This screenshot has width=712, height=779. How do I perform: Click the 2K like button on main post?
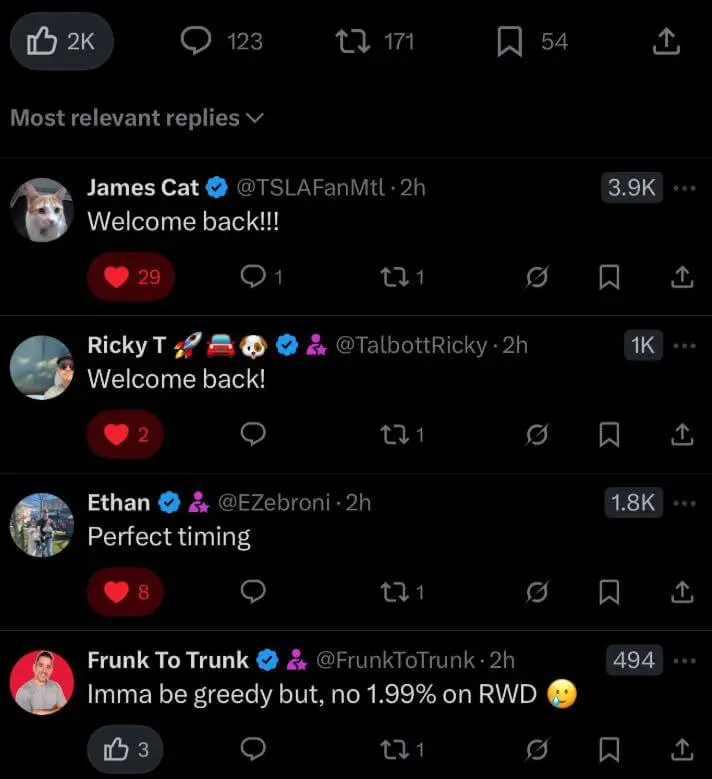pos(61,41)
